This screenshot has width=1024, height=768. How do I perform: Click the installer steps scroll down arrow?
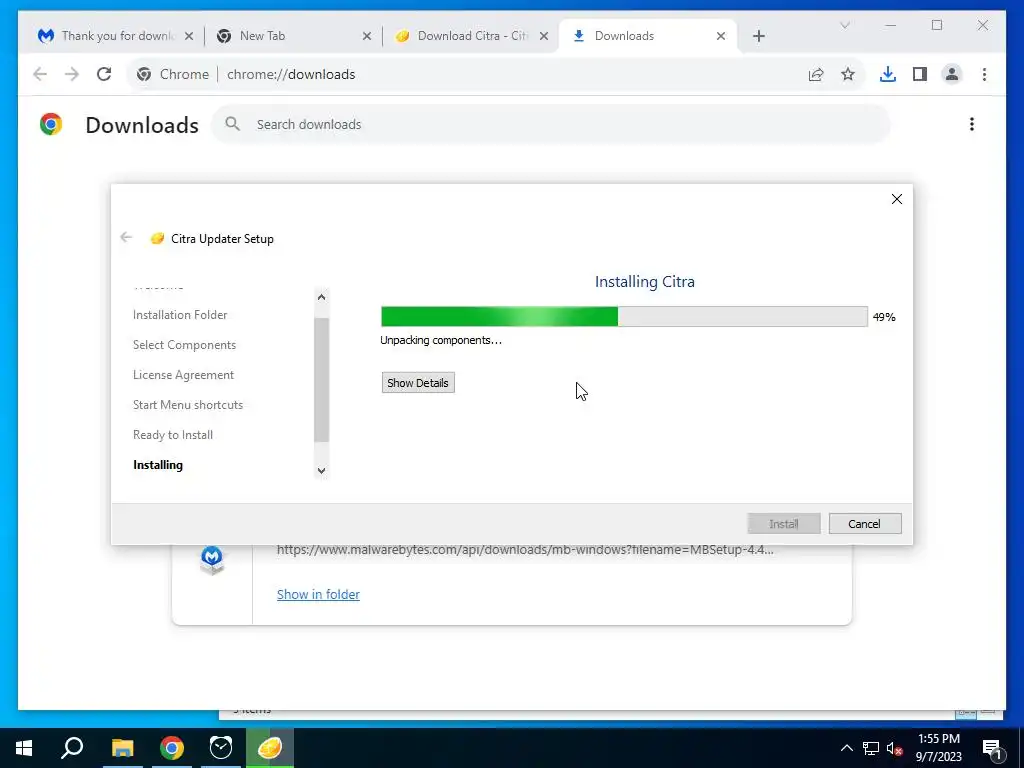321,470
